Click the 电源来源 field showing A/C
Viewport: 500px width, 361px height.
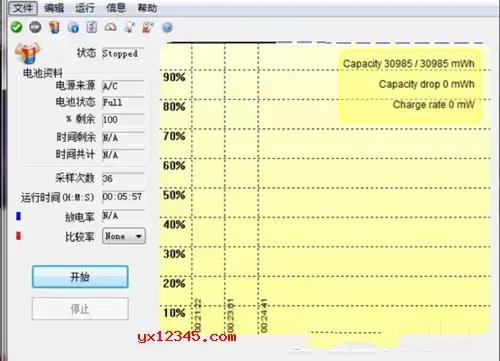[x=123, y=86]
